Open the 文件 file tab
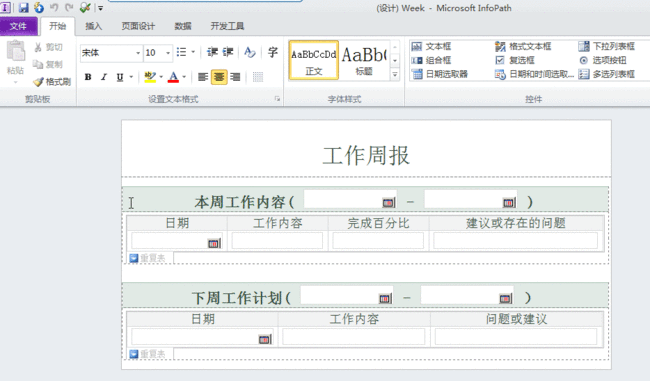The height and width of the screenshot is (381, 650). [x=18, y=26]
